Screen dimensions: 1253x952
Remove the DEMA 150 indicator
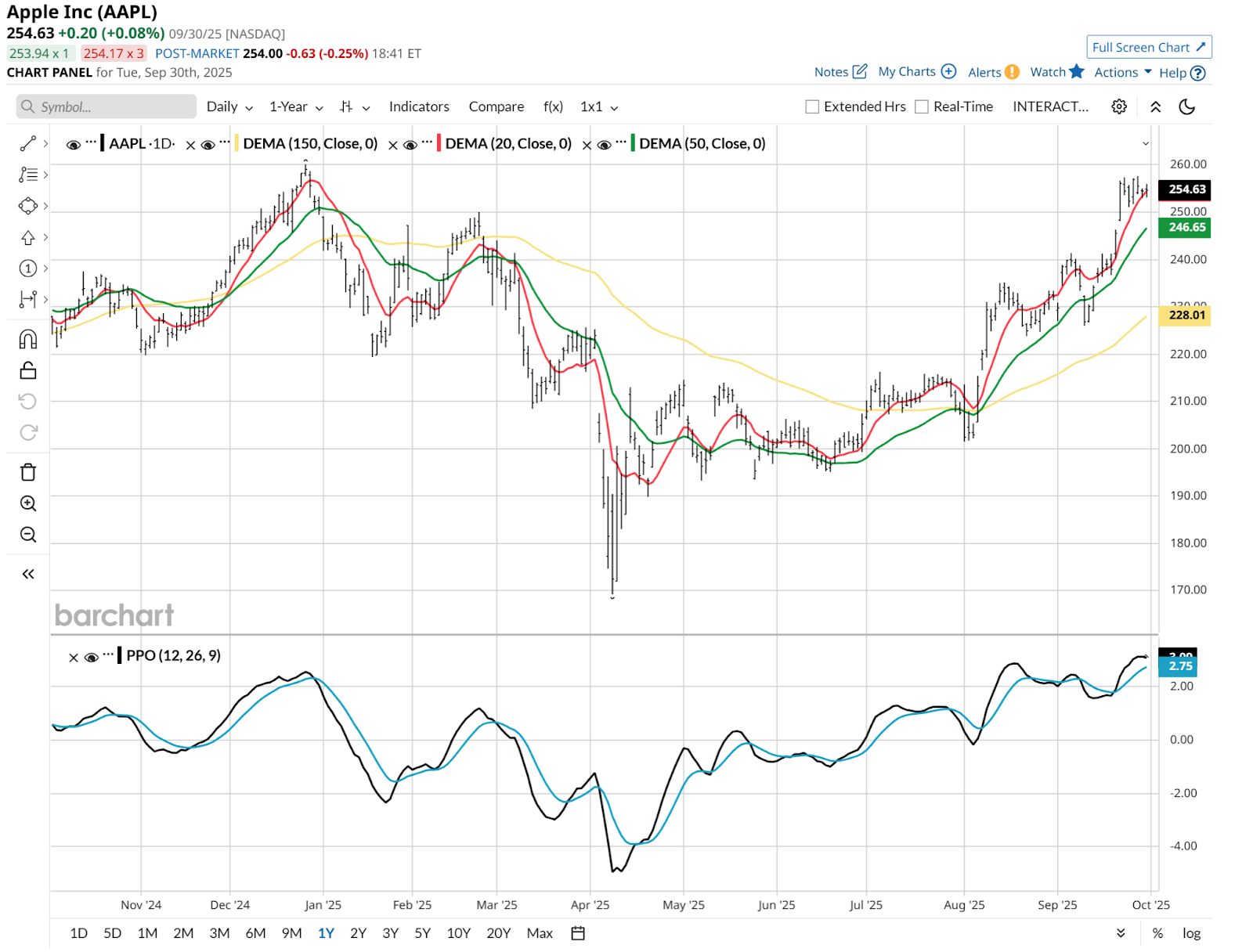tap(190, 145)
